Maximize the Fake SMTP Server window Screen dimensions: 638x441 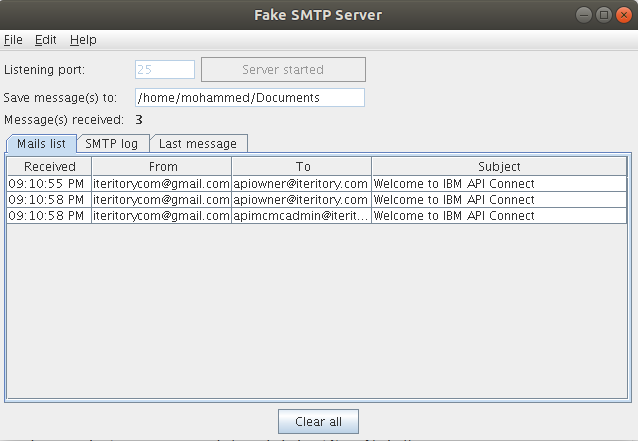(x=604, y=15)
